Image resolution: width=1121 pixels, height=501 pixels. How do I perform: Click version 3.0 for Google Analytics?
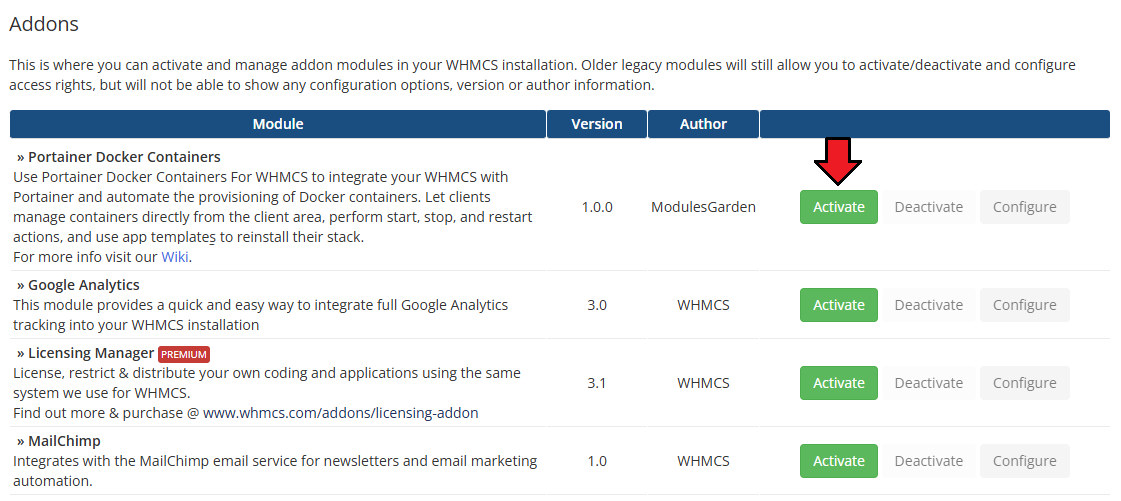[x=597, y=305]
